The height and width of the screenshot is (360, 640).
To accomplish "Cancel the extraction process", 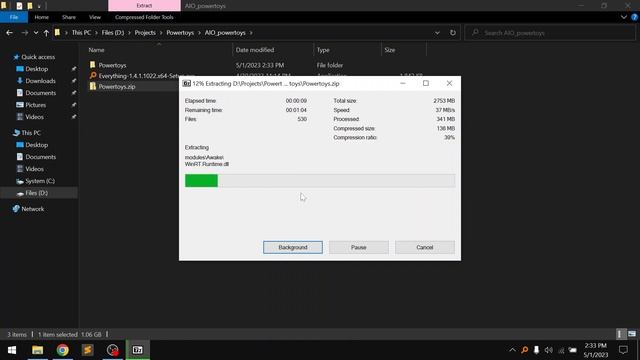I will pos(424,247).
